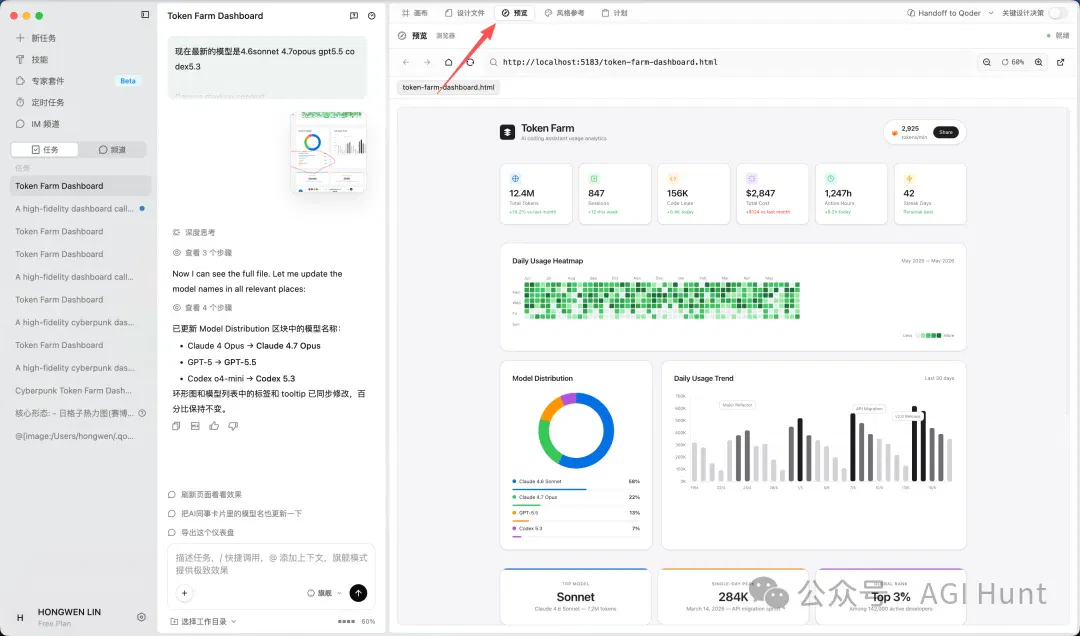1080x636 pixels.
Task: Click the clock icon beside 核心形态 task
Action: tap(142, 413)
